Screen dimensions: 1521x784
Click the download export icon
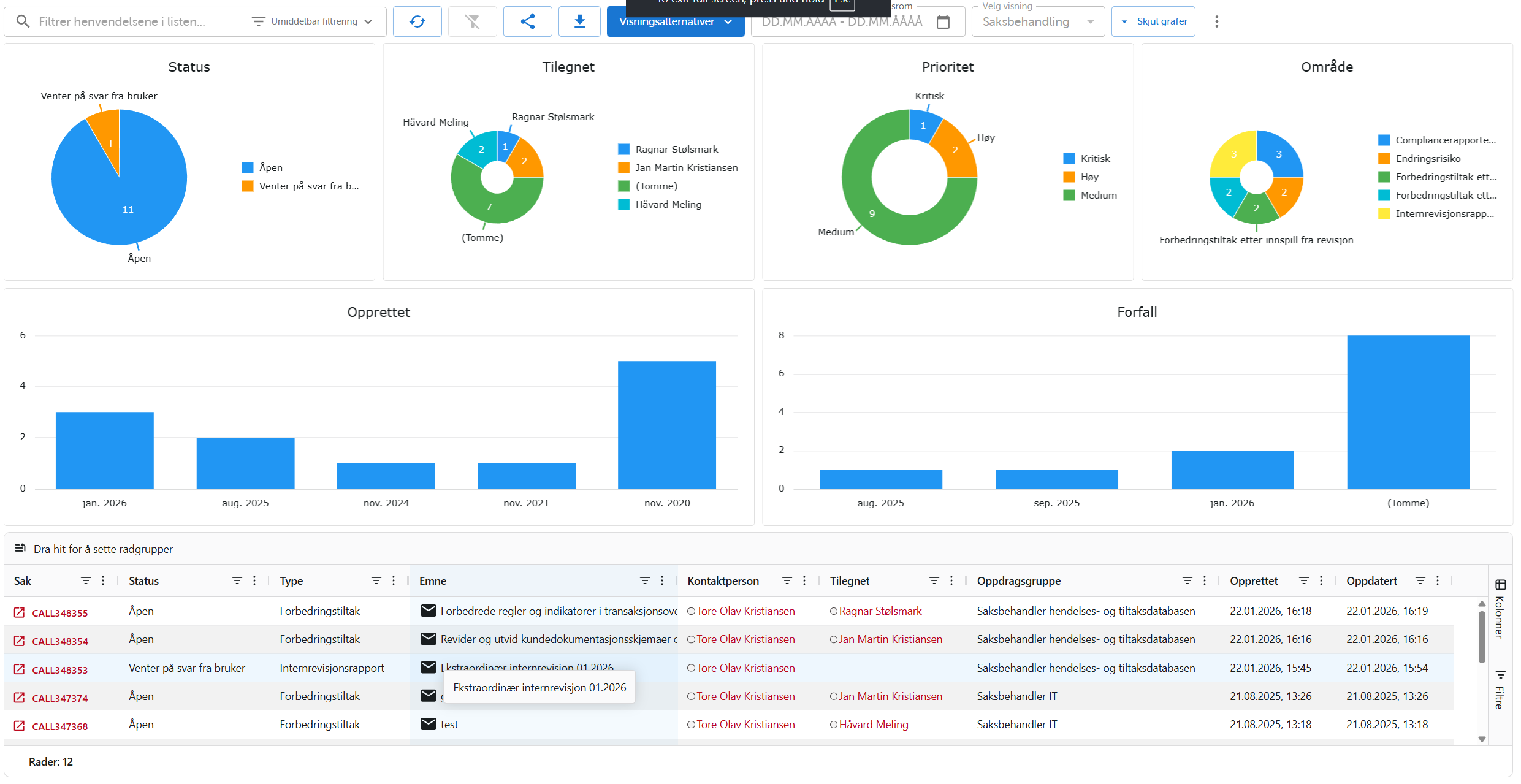pyautogui.click(x=579, y=22)
